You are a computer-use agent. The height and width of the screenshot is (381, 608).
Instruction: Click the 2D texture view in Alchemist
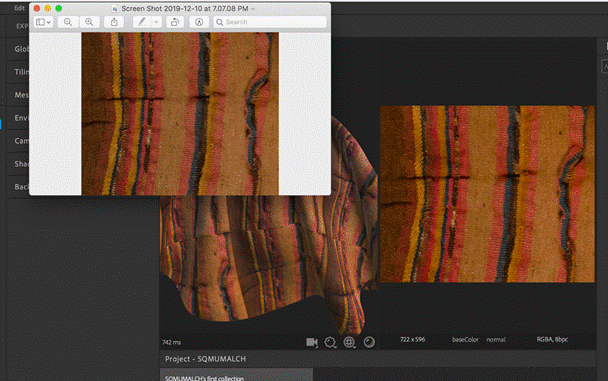(x=487, y=194)
